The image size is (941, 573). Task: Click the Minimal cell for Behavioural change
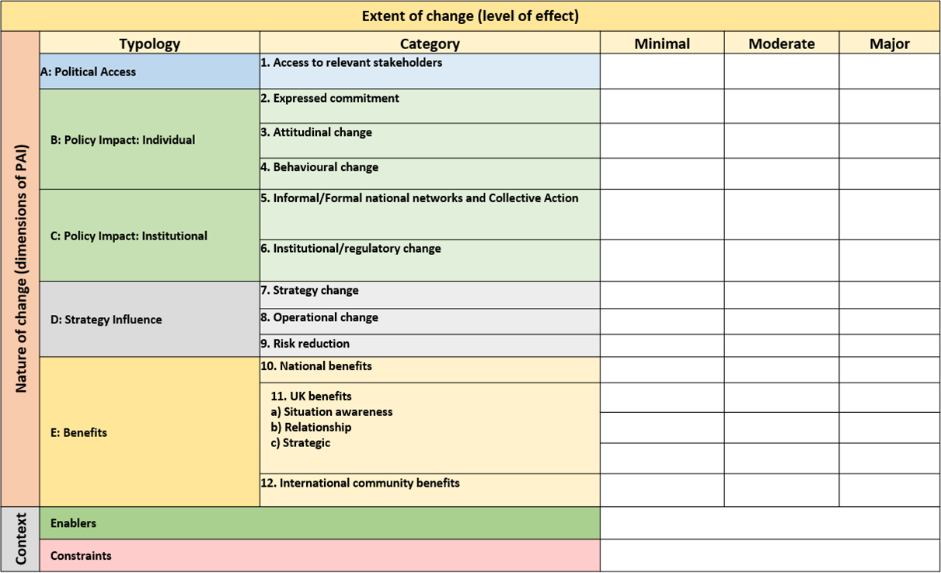click(662, 174)
